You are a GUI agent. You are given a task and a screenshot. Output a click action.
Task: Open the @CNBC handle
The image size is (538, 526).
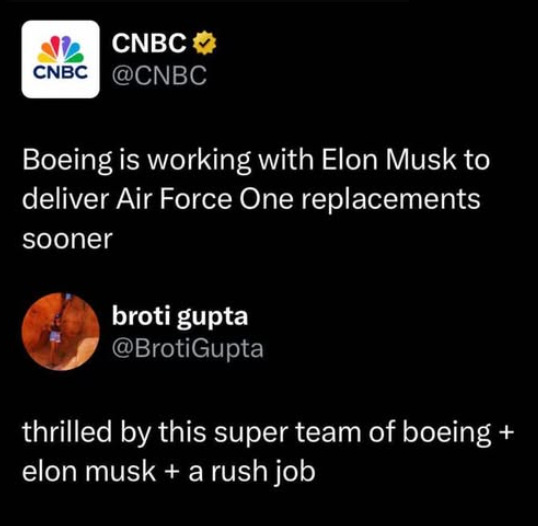[x=160, y=75]
